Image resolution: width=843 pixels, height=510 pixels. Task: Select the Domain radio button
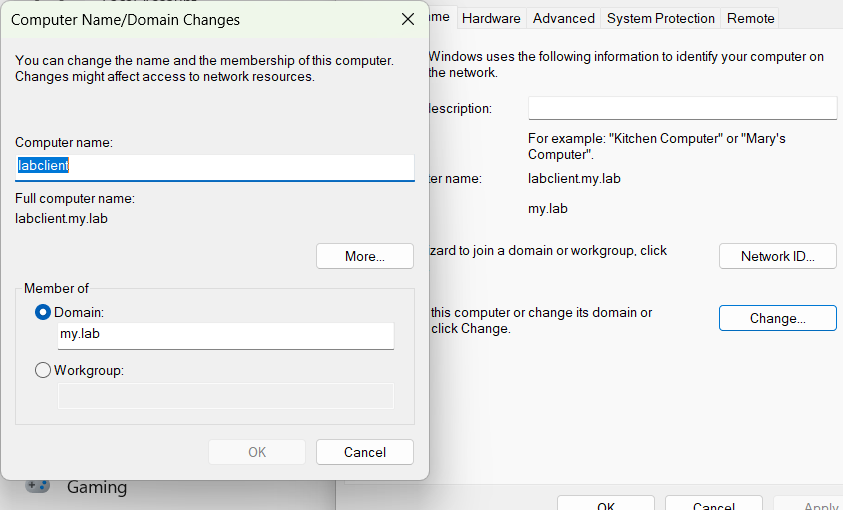tap(43, 312)
